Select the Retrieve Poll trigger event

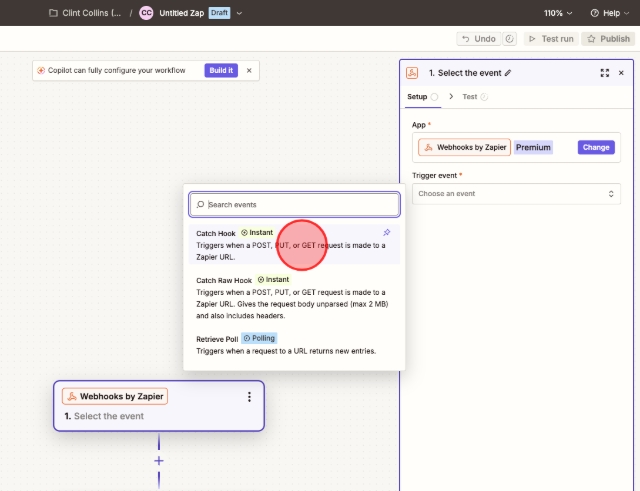(x=294, y=344)
